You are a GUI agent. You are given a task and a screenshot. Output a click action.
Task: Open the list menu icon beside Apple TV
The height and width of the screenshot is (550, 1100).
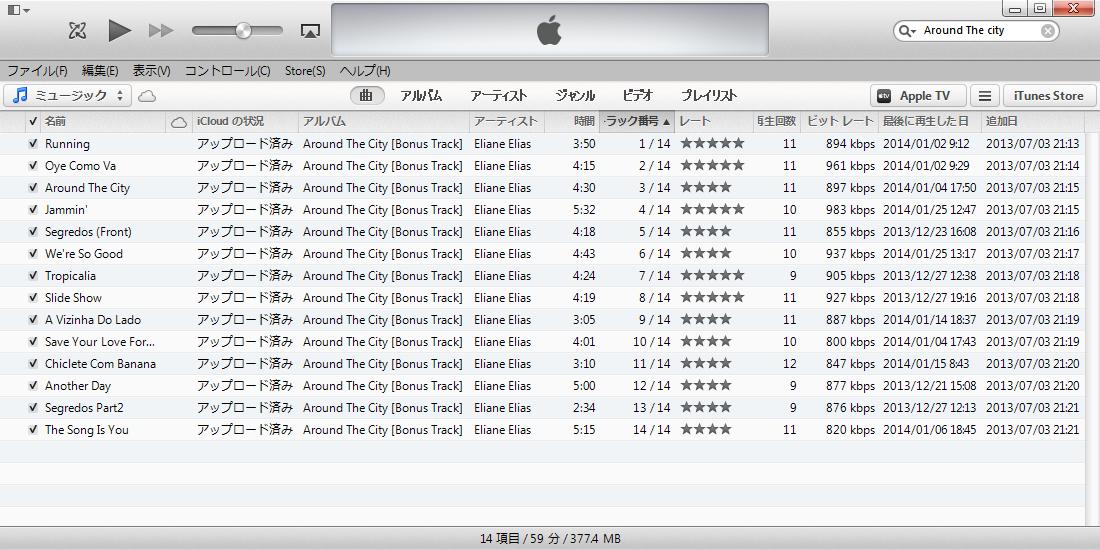click(x=985, y=96)
